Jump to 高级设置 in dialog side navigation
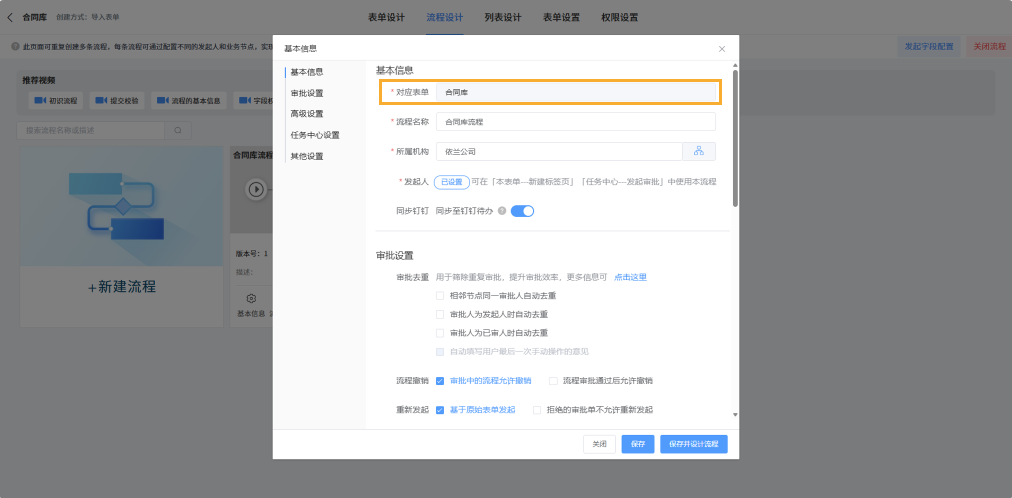The width and height of the screenshot is (1012, 498). tap(307, 114)
